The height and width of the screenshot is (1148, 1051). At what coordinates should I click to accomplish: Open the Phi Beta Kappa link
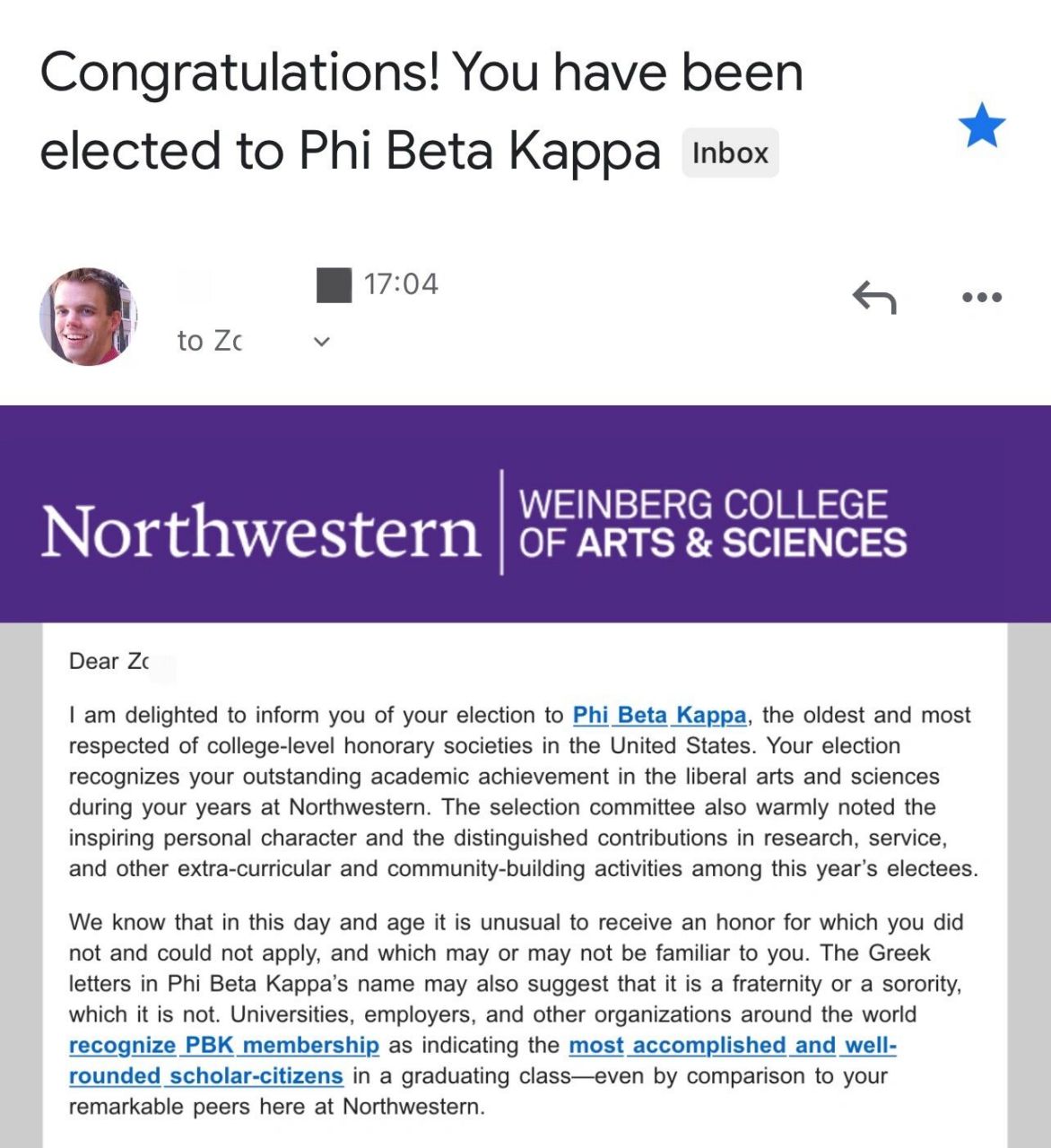pos(660,715)
